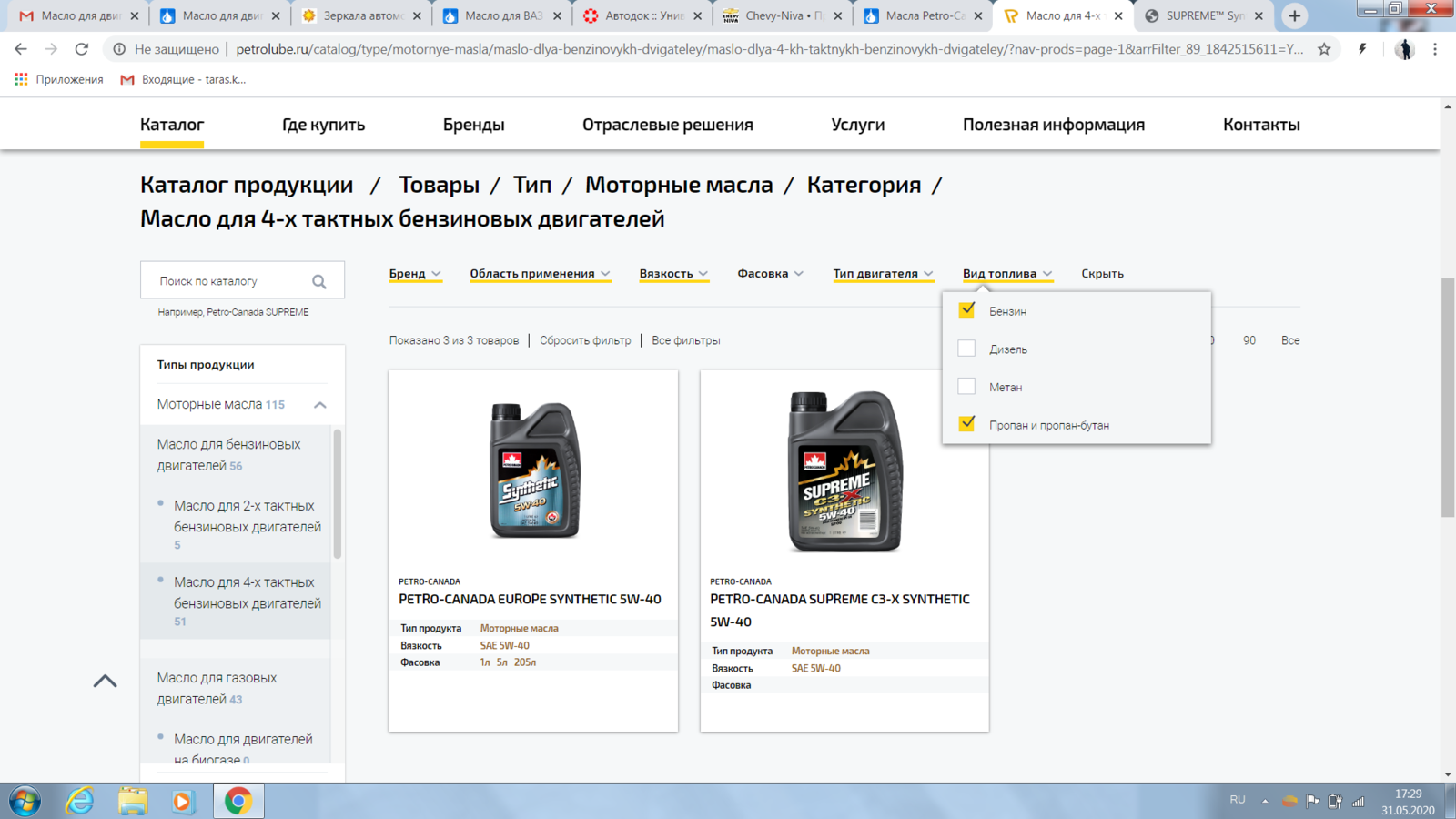The width and height of the screenshot is (1456, 819).
Task: Click Chrome icon in taskbar
Action: 238,801
